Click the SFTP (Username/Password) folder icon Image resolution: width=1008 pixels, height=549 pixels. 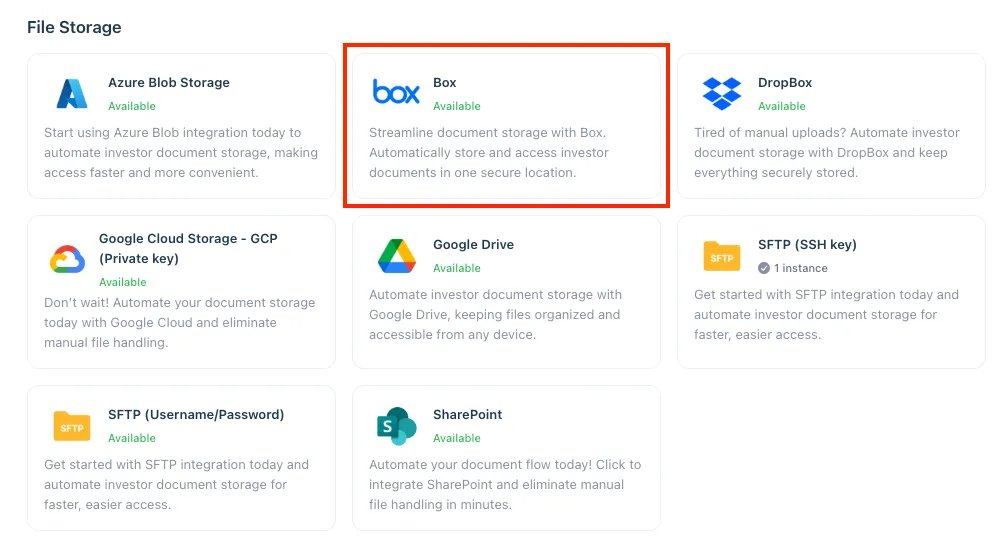pyautogui.click(x=71, y=426)
